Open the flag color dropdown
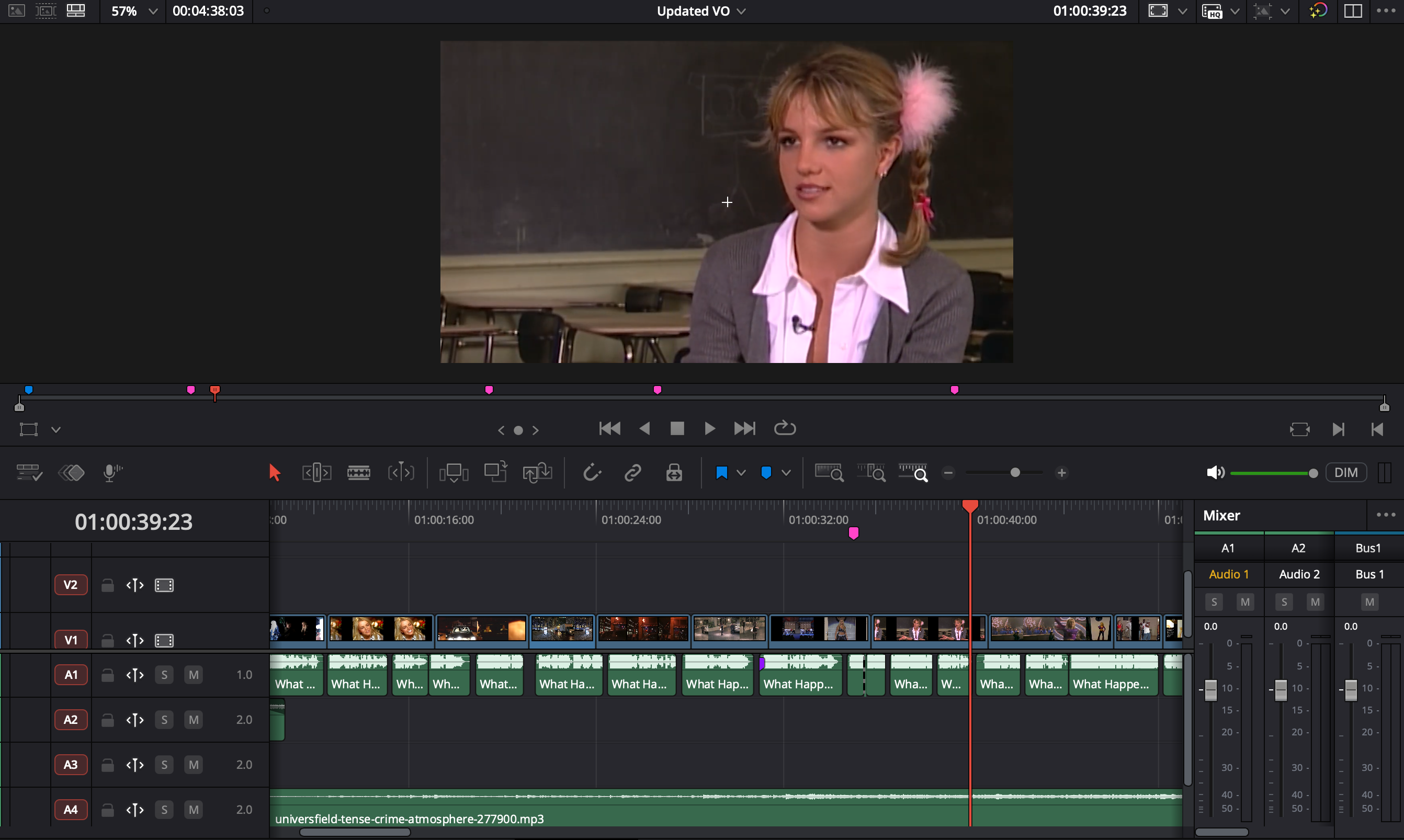Screen dimensions: 1404x840 coord(741,473)
